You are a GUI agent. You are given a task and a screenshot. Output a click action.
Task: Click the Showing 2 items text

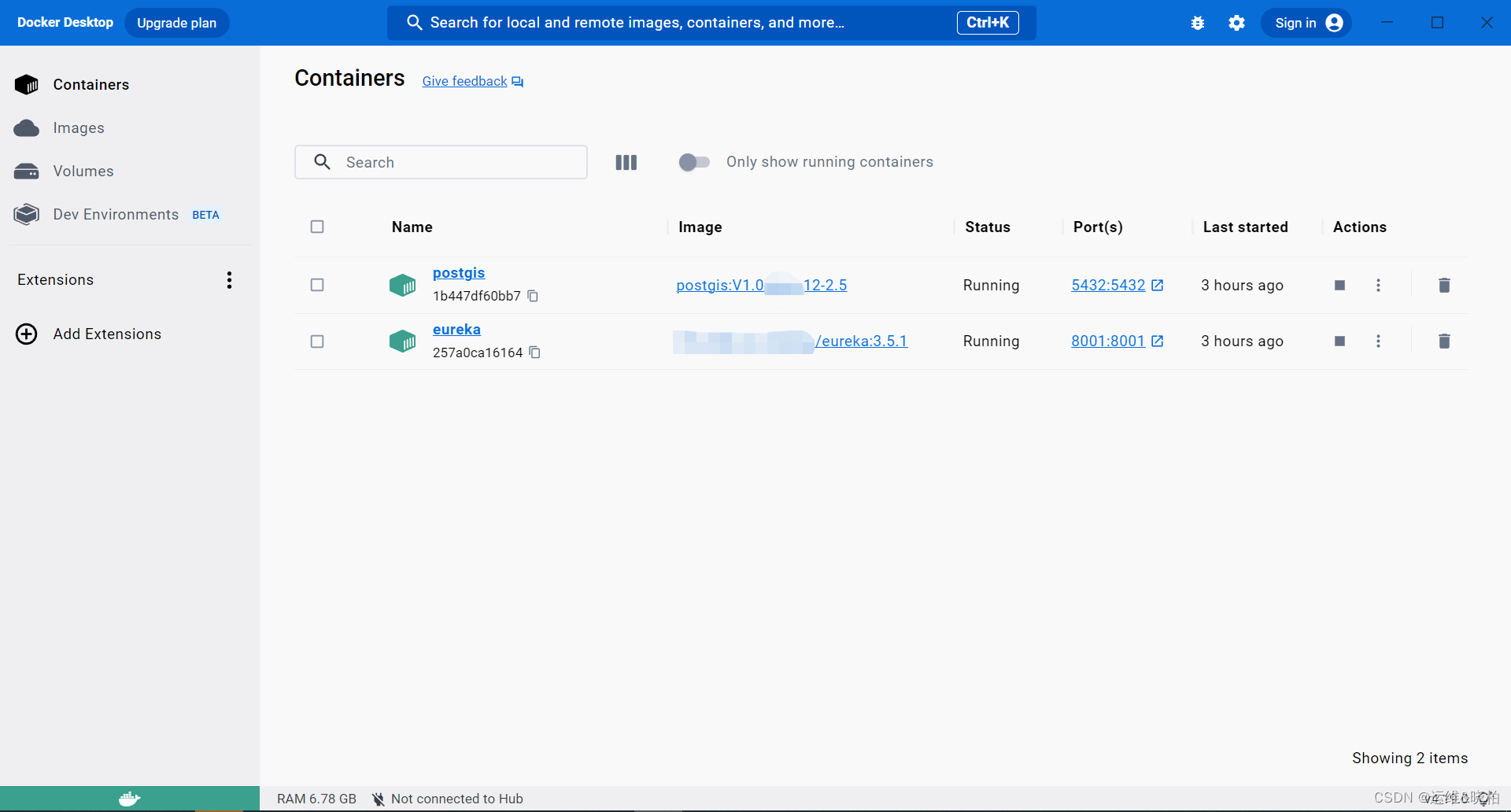point(1409,758)
